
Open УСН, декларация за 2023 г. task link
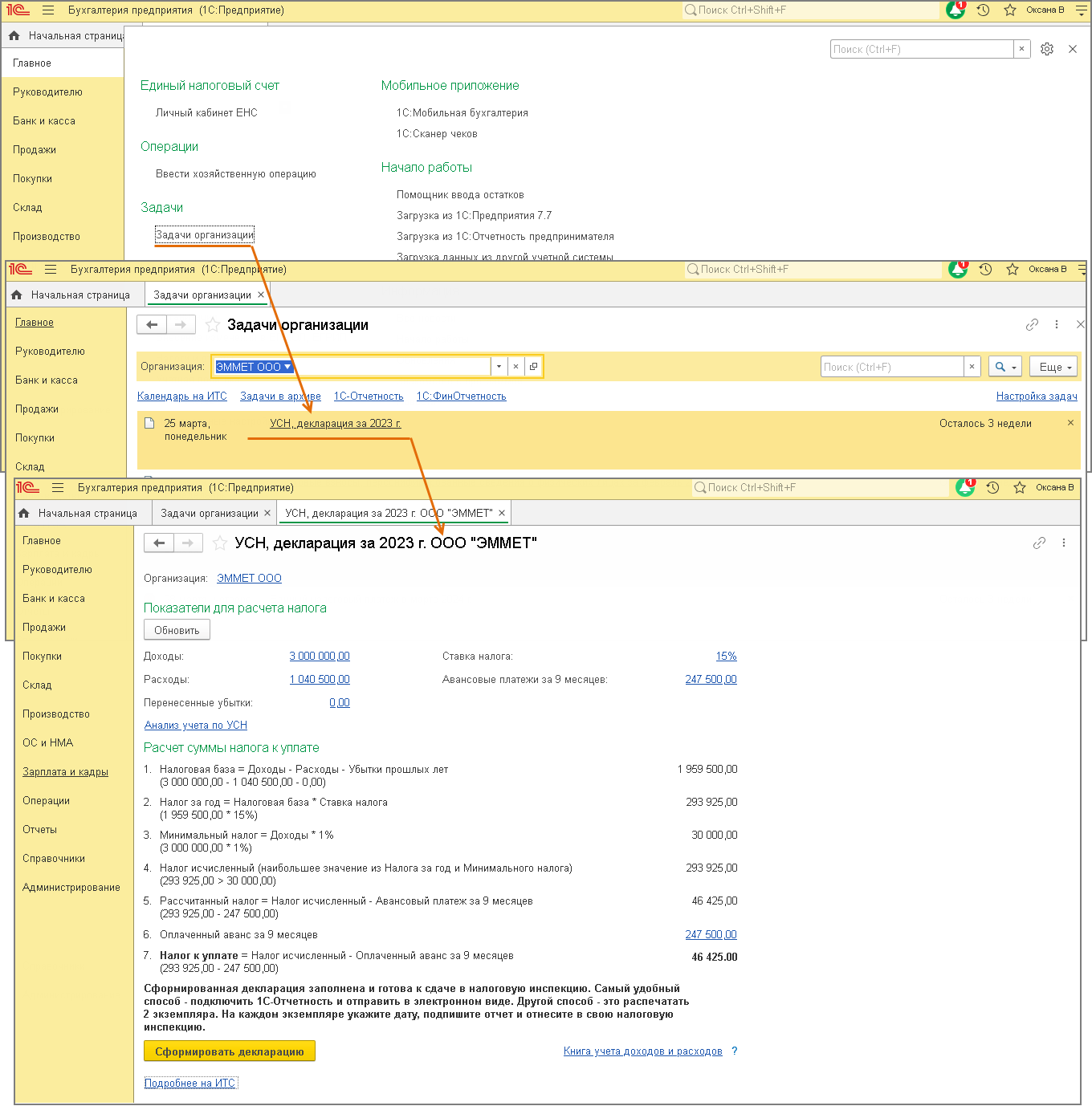click(x=335, y=424)
